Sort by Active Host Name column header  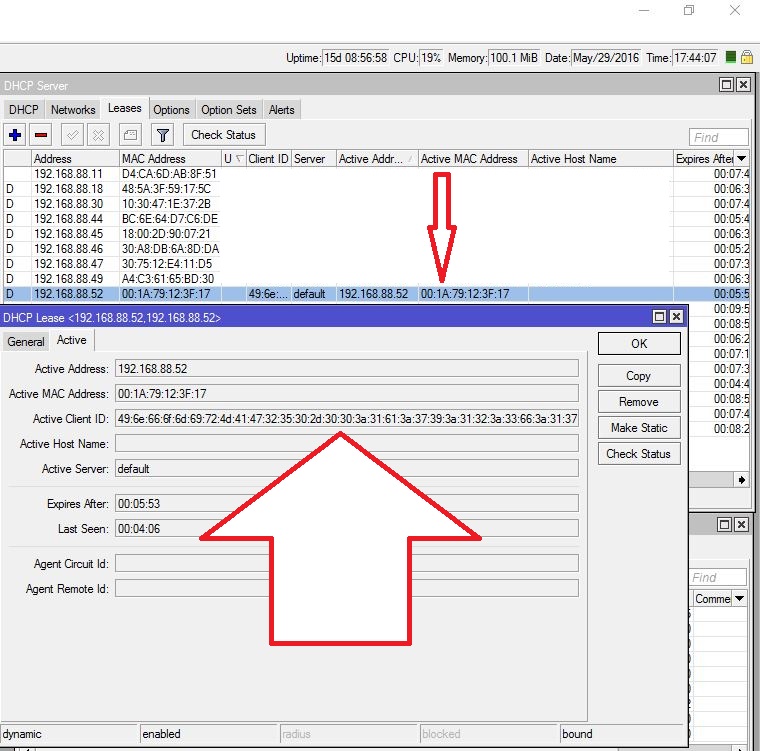601,159
